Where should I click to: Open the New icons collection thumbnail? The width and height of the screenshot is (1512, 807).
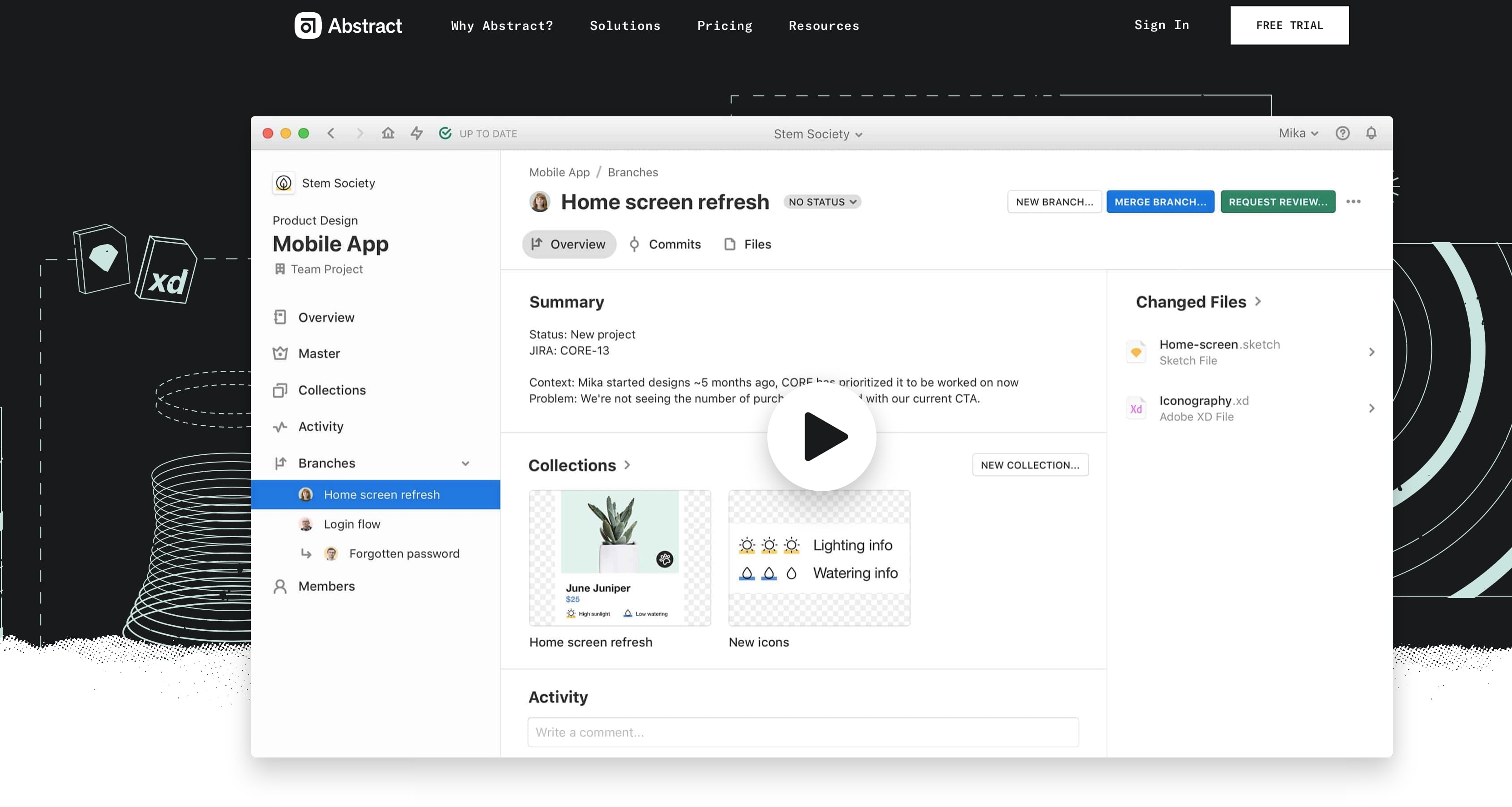click(x=819, y=558)
